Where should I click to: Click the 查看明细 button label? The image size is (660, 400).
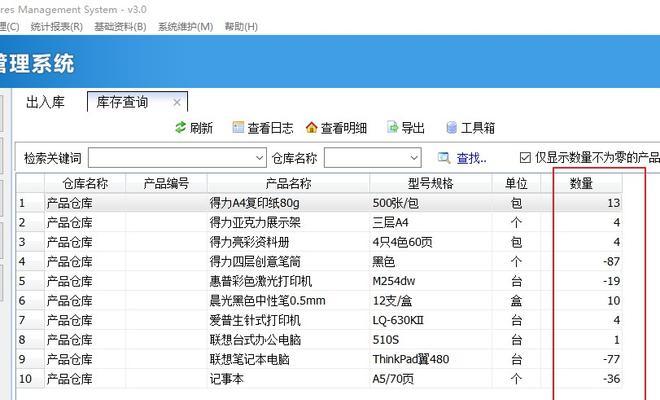click(344, 128)
